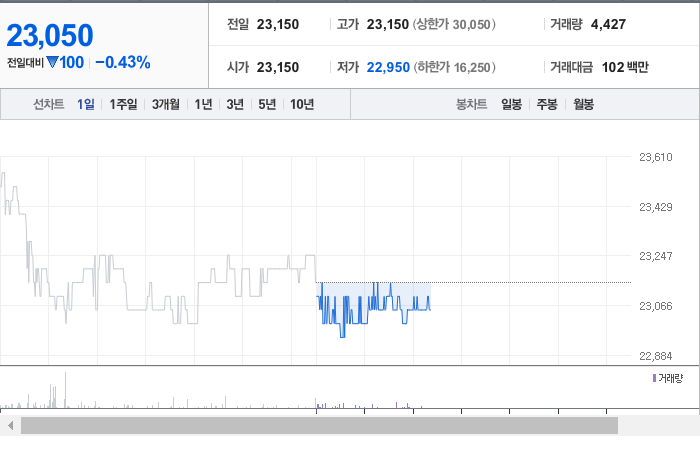Click the 23,429 axis label
The height and width of the screenshot is (450, 700).
(x=655, y=207)
